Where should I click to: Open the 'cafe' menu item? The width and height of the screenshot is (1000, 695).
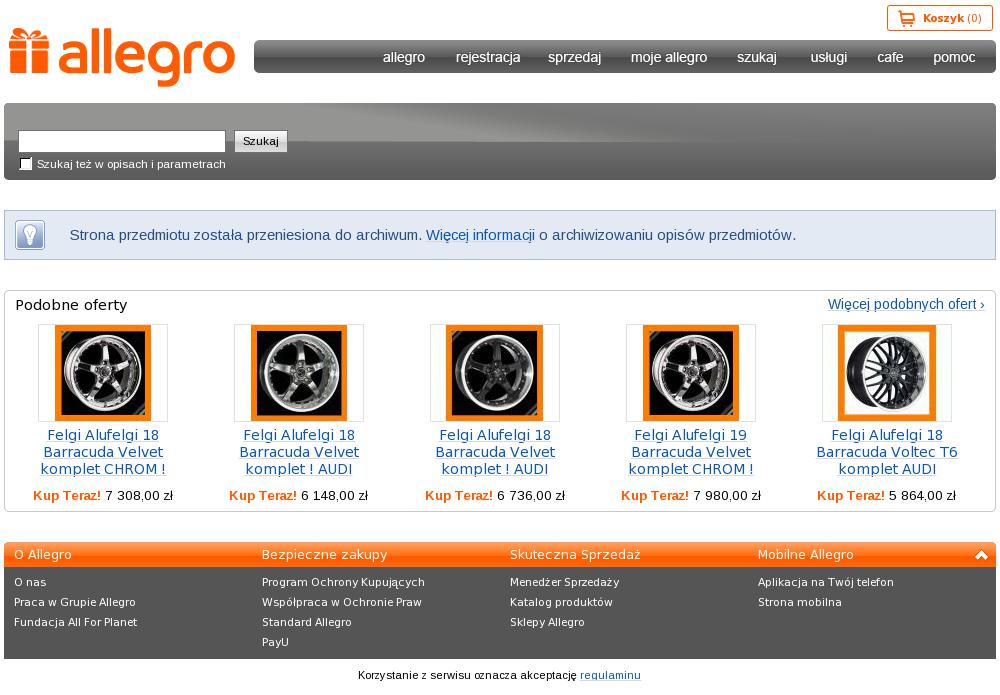(x=890, y=57)
